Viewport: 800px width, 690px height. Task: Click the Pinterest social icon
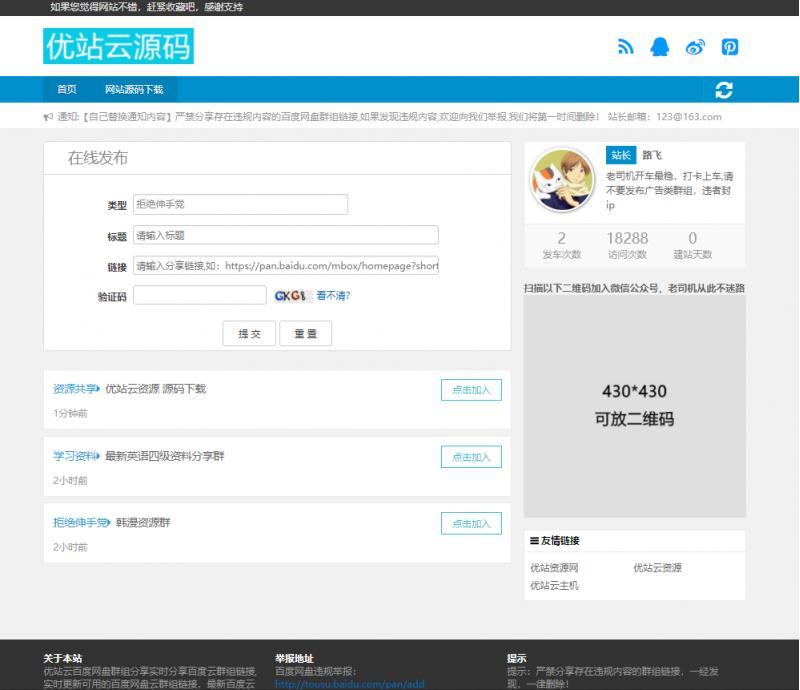pos(730,46)
